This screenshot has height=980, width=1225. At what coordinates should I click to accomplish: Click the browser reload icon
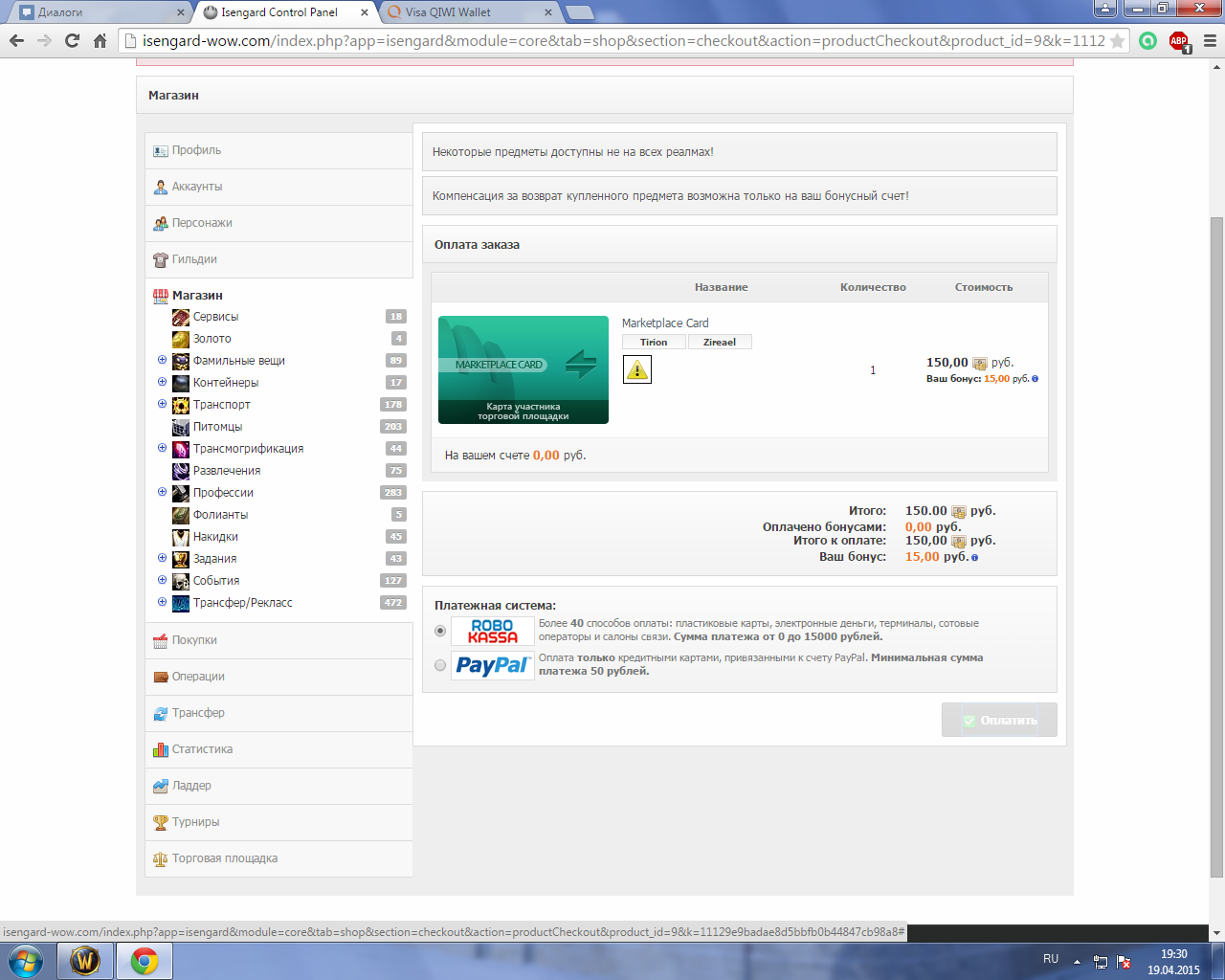tap(72, 41)
